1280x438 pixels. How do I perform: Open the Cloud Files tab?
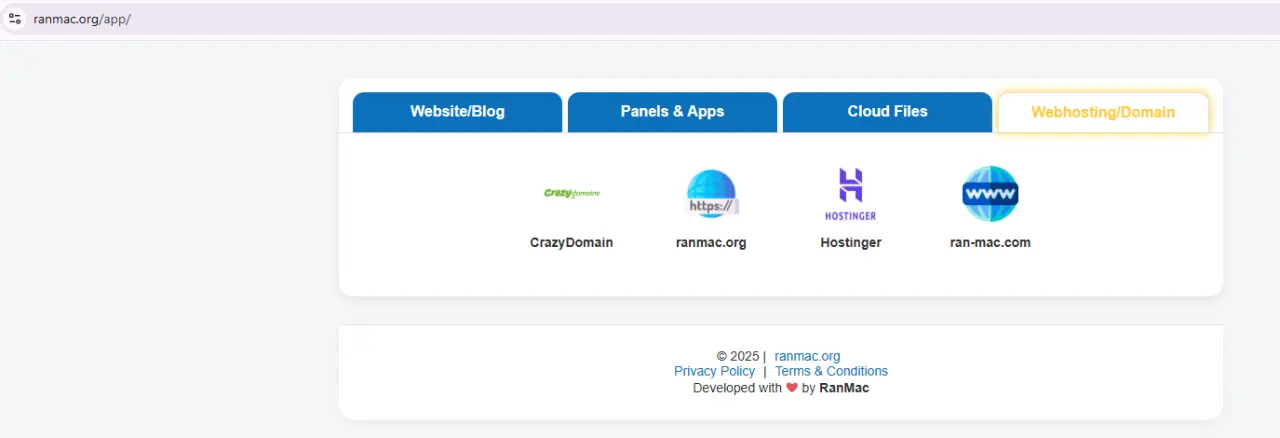coord(887,112)
